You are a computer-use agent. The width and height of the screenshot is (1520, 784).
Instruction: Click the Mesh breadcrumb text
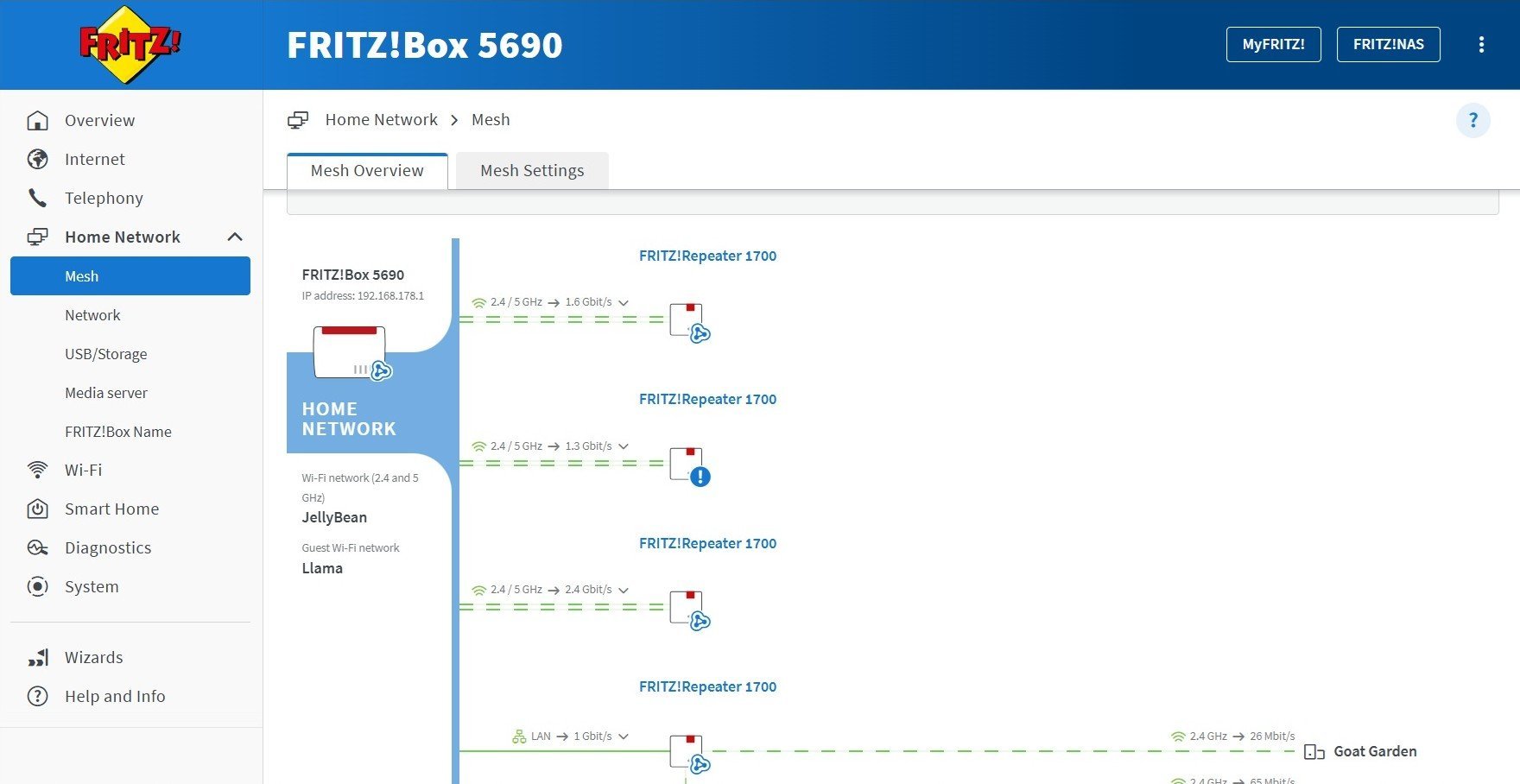pyautogui.click(x=491, y=120)
